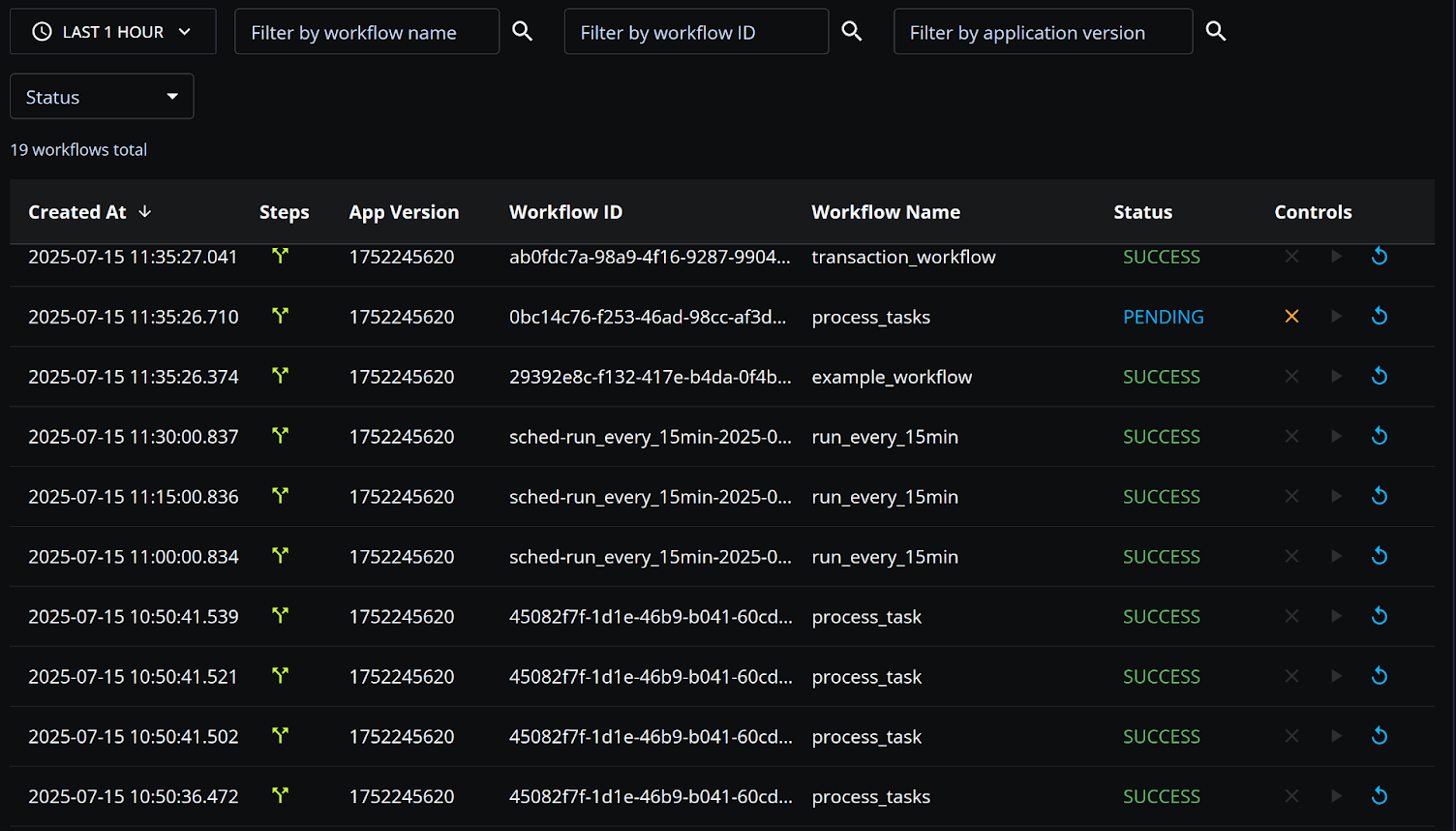
Task: Select workflow ID ab0fdc7a-98a9-4f16-9287-9904...
Action: [650, 257]
